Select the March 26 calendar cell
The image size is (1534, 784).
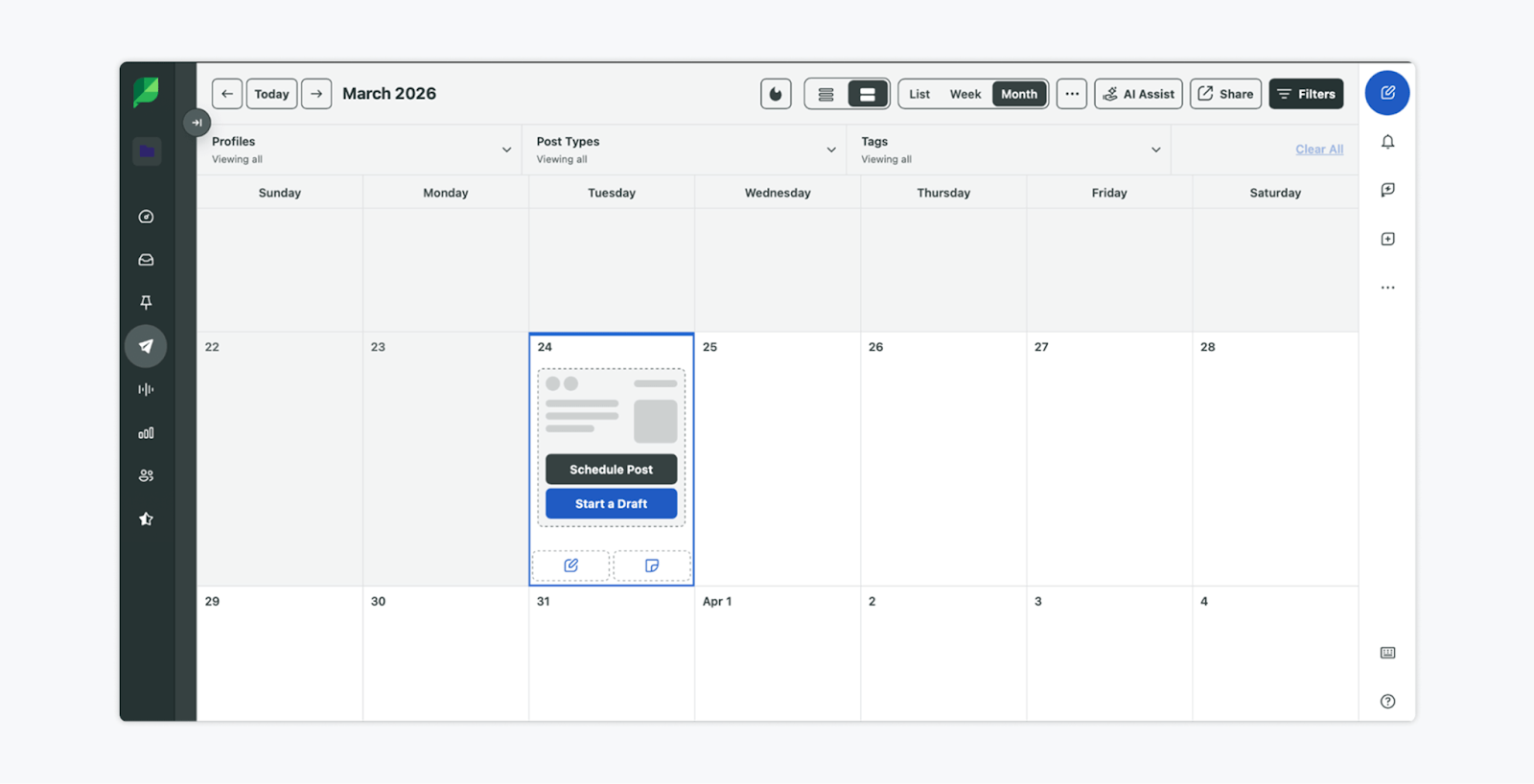[x=942, y=460]
